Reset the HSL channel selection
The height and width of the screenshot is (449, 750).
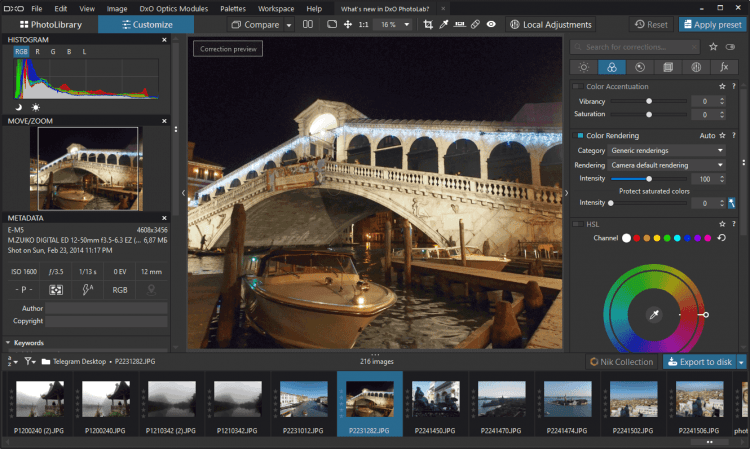click(721, 238)
